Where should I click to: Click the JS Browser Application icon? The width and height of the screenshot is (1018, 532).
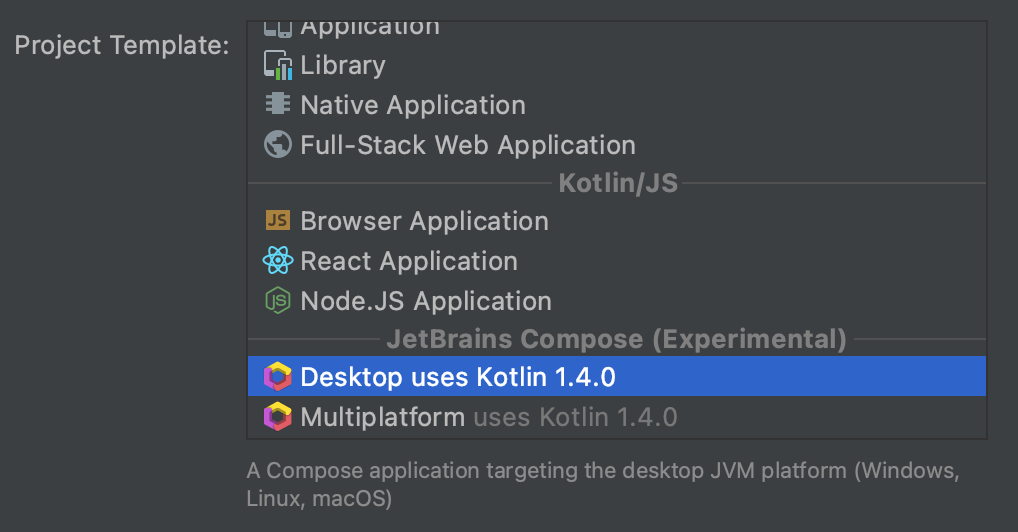[x=278, y=221]
